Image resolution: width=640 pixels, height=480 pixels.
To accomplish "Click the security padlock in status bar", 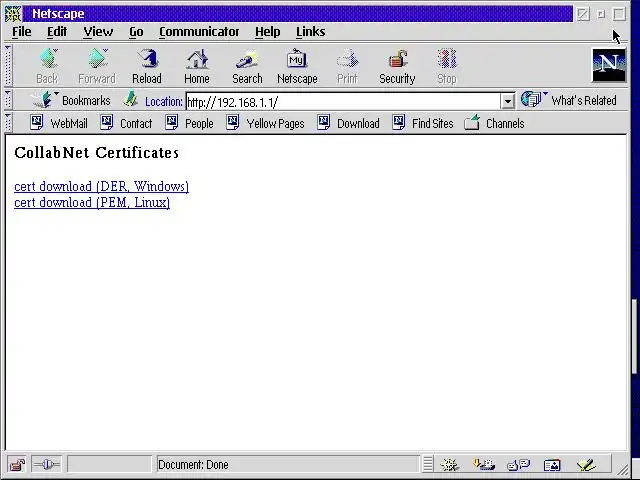I will tap(17, 464).
